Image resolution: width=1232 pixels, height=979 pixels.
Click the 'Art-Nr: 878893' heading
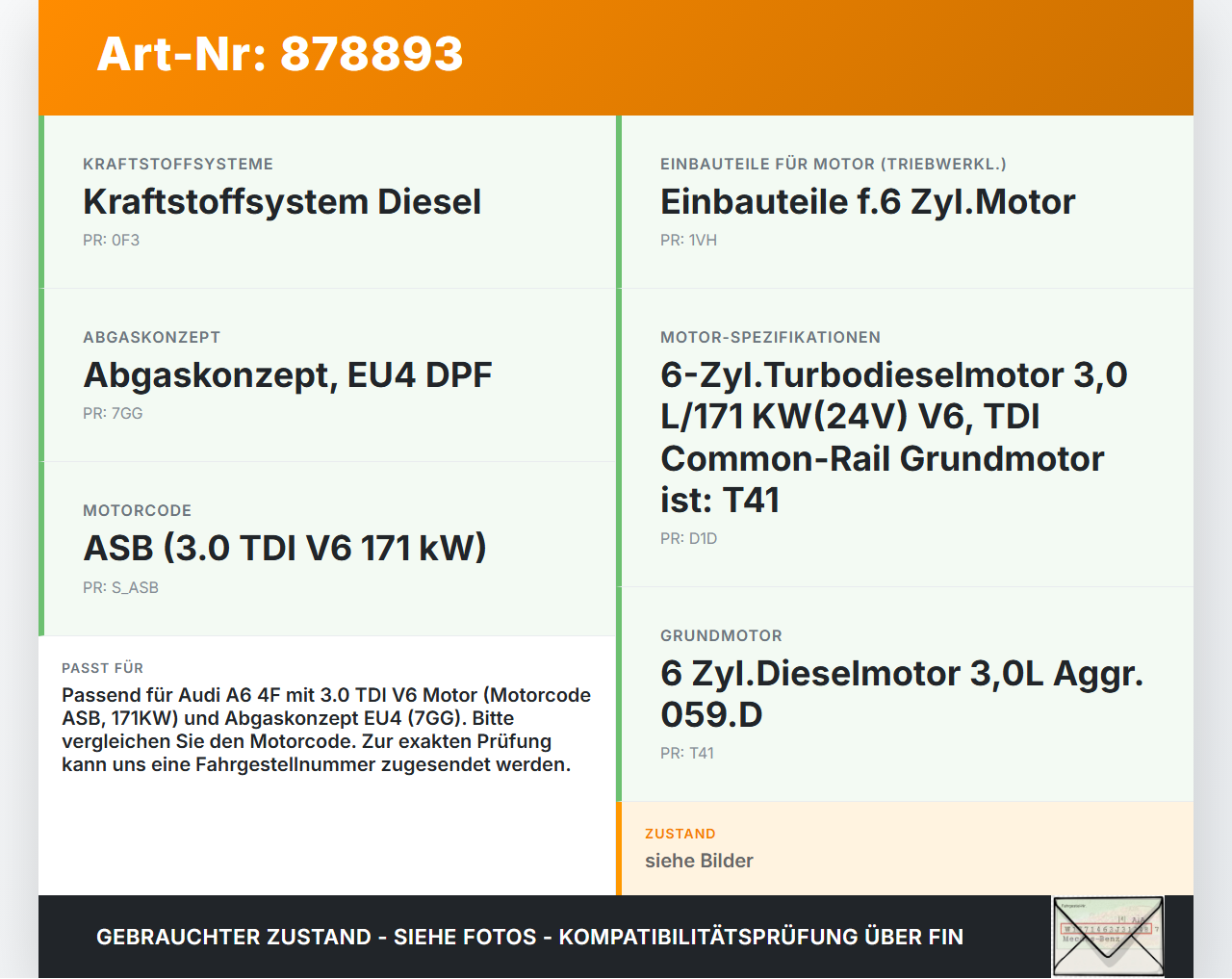[x=280, y=54]
